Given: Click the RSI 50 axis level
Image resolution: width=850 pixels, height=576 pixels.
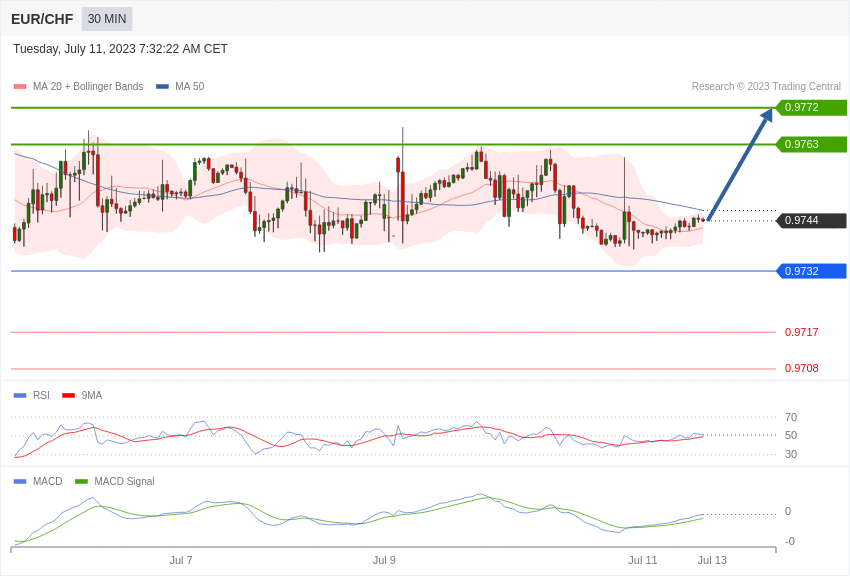Looking at the screenshot, I should [791, 435].
